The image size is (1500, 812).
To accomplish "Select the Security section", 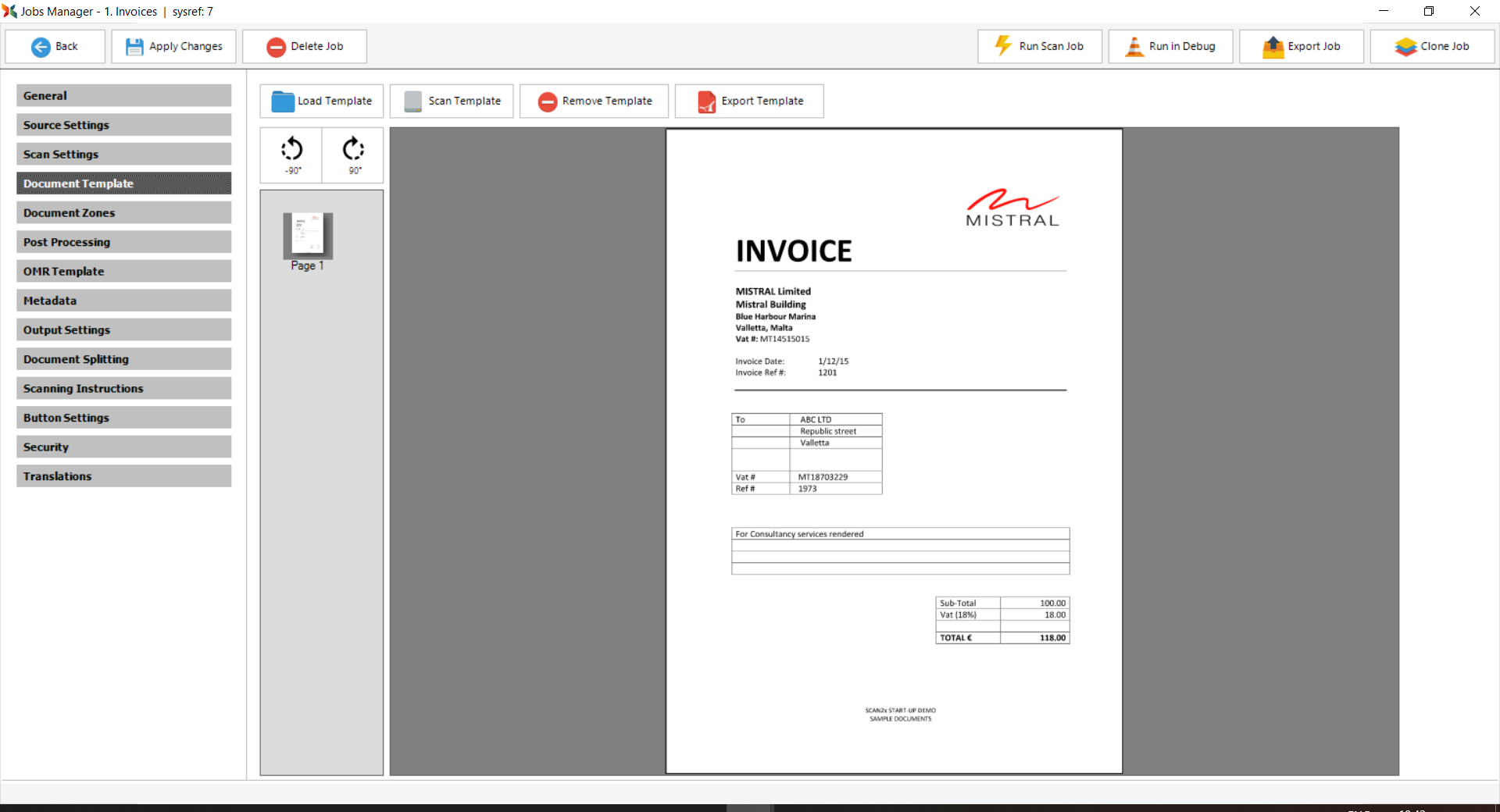I will 123,447.
